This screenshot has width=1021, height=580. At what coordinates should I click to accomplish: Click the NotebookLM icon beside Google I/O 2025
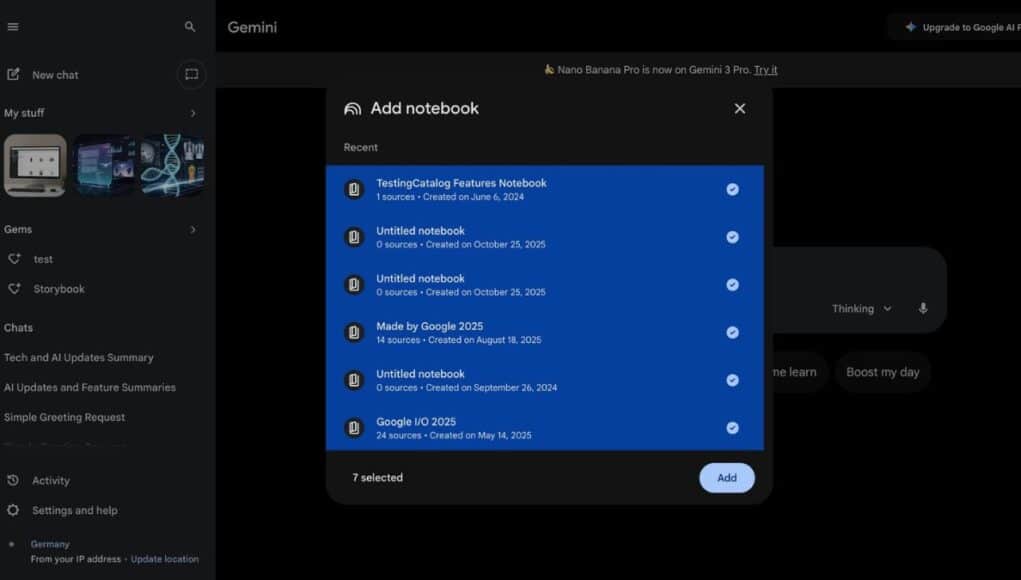pyautogui.click(x=353, y=428)
